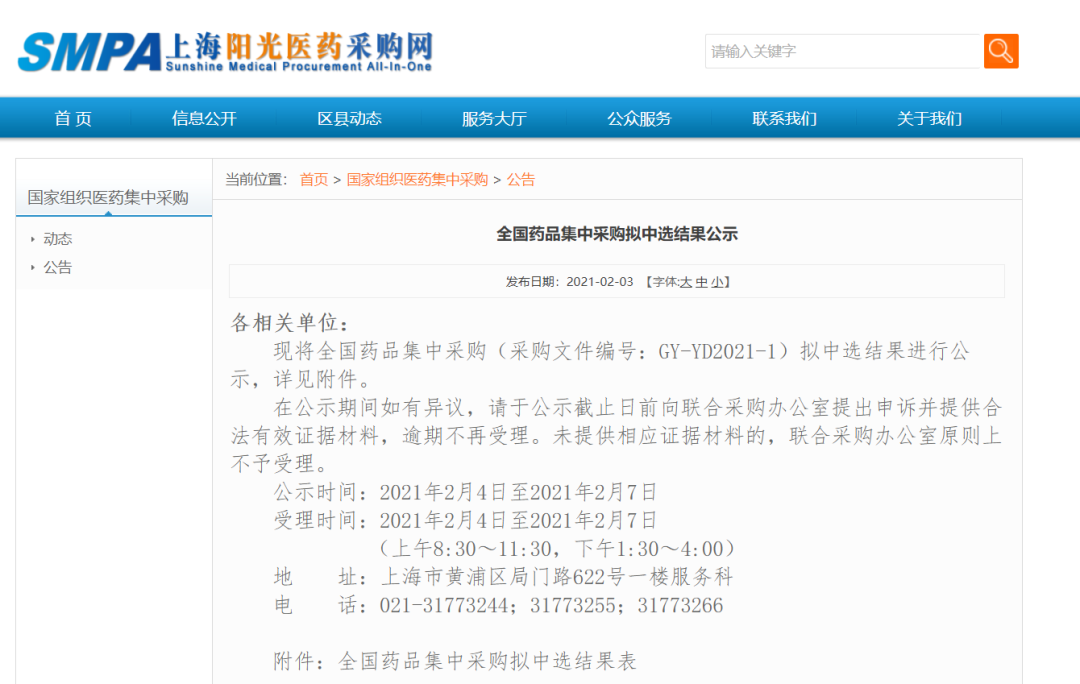Viewport: 1080px width, 684px height.
Task: Set font size to 小
Action: 717,283
